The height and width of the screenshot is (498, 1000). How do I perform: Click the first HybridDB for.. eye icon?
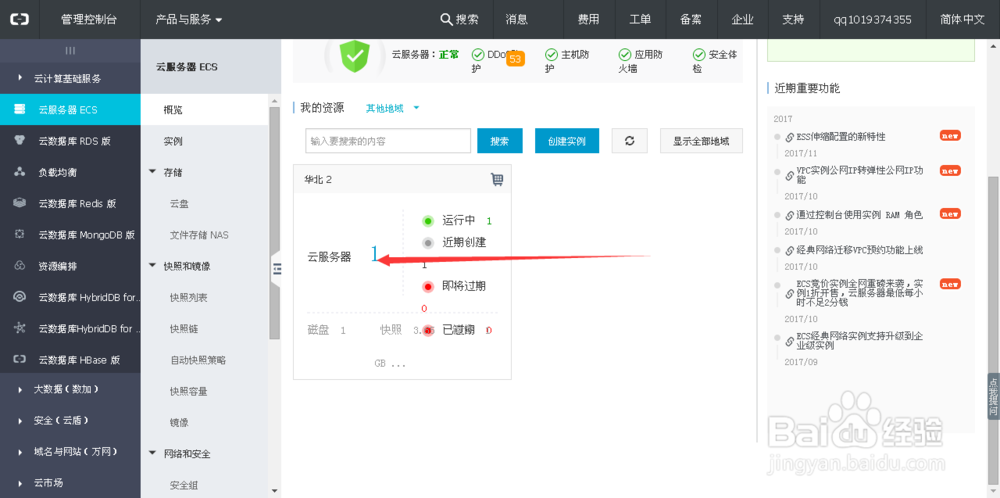[x=19, y=297]
